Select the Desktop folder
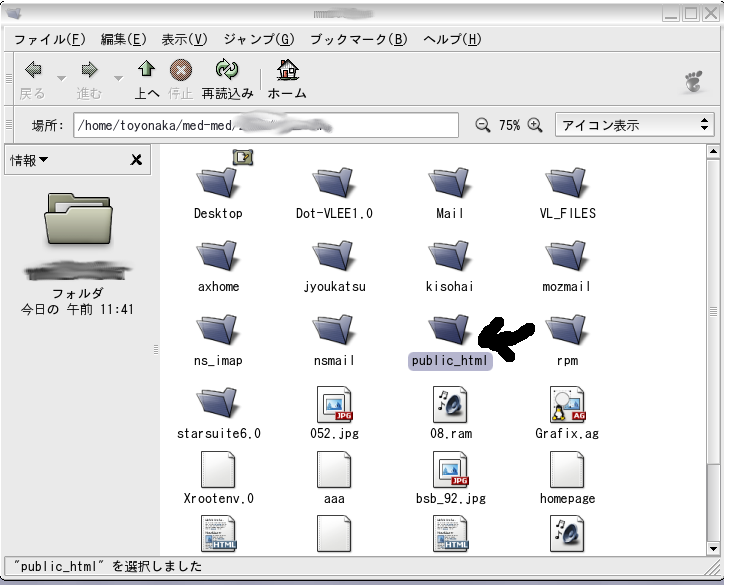This screenshot has width=733, height=588. [x=218, y=182]
